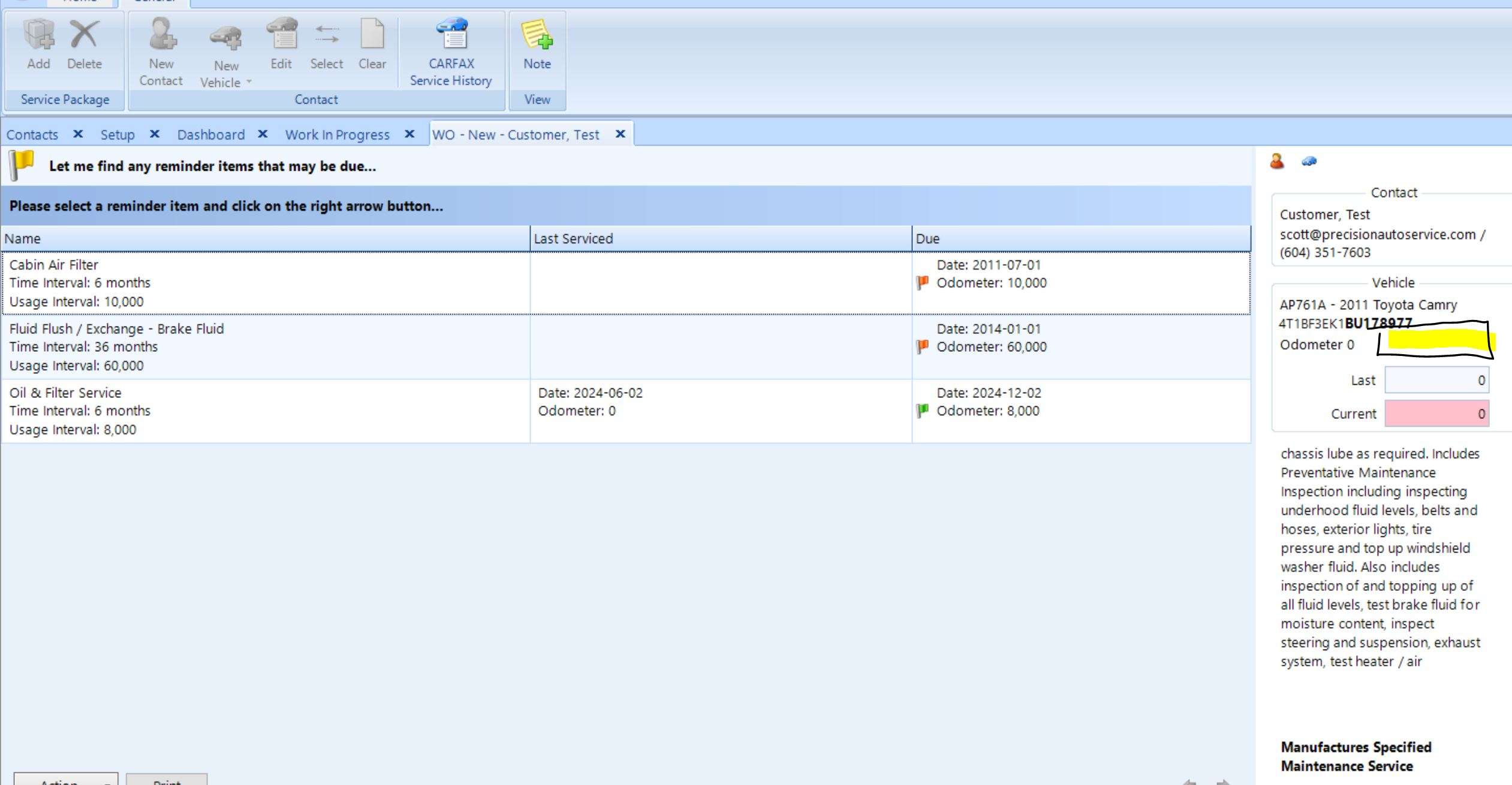Click the pink Current odometer field
The height and width of the screenshot is (785, 1512).
pyautogui.click(x=1436, y=414)
